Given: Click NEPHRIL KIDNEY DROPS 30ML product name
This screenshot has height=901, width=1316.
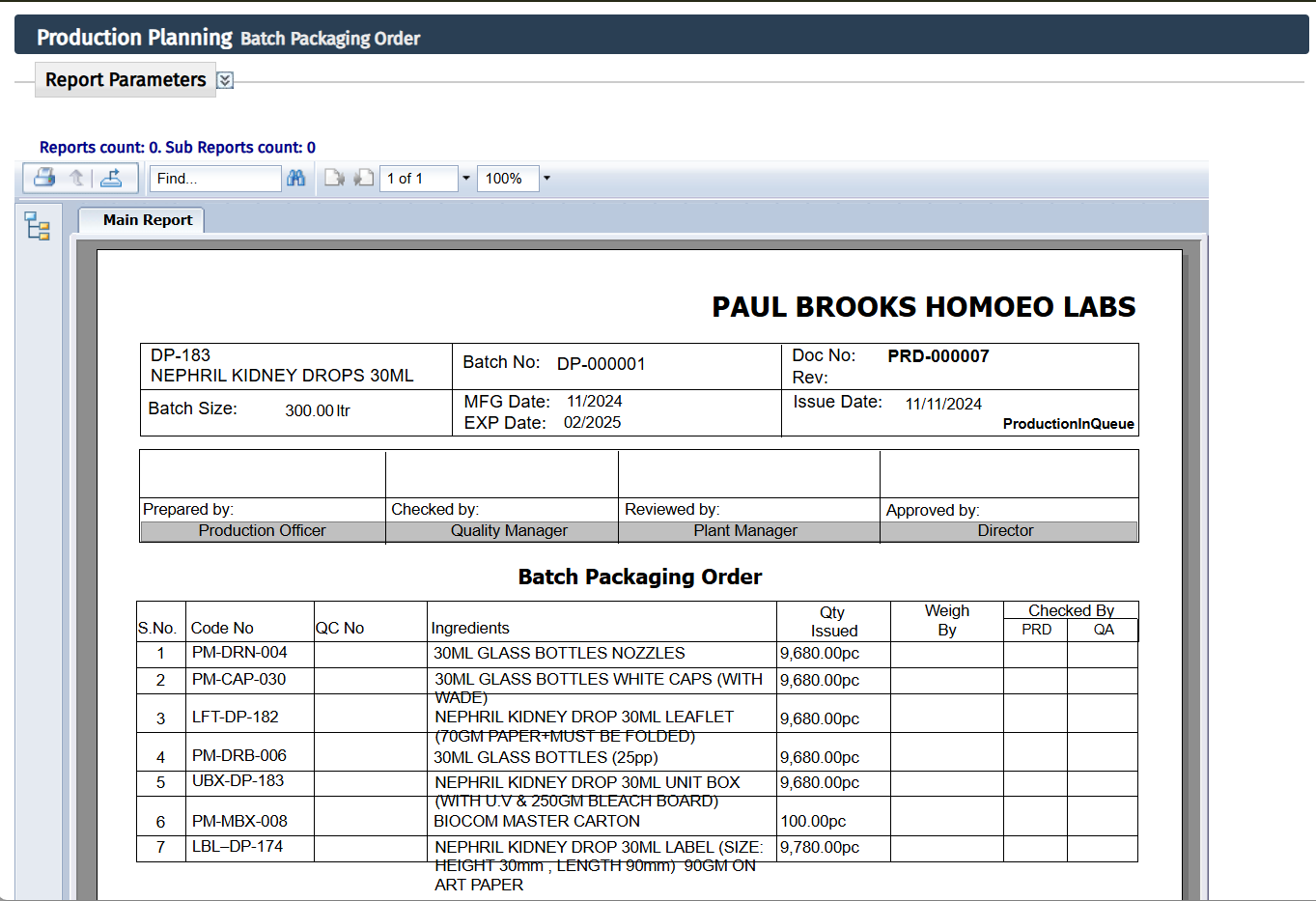Looking at the screenshot, I should [x=282, y=376].
